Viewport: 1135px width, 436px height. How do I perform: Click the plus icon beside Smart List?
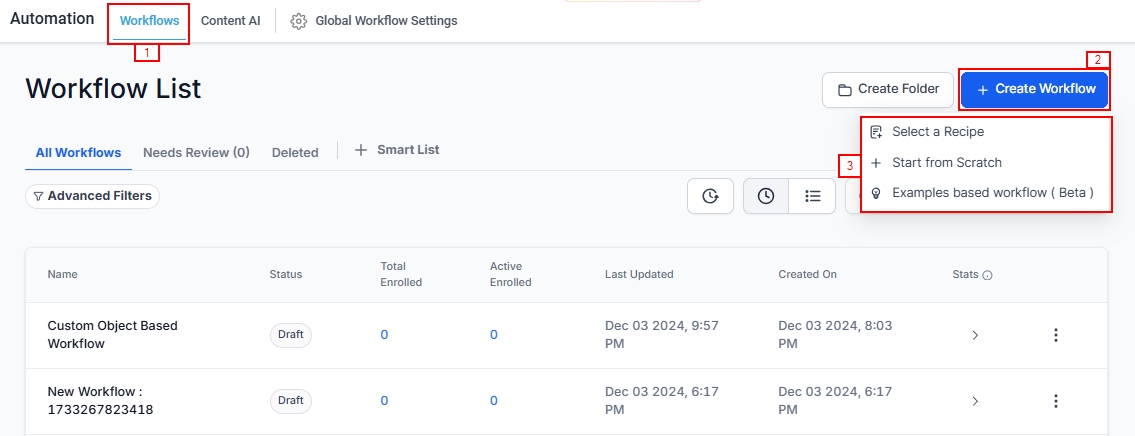pyautogui.click(x=361, y=150)
